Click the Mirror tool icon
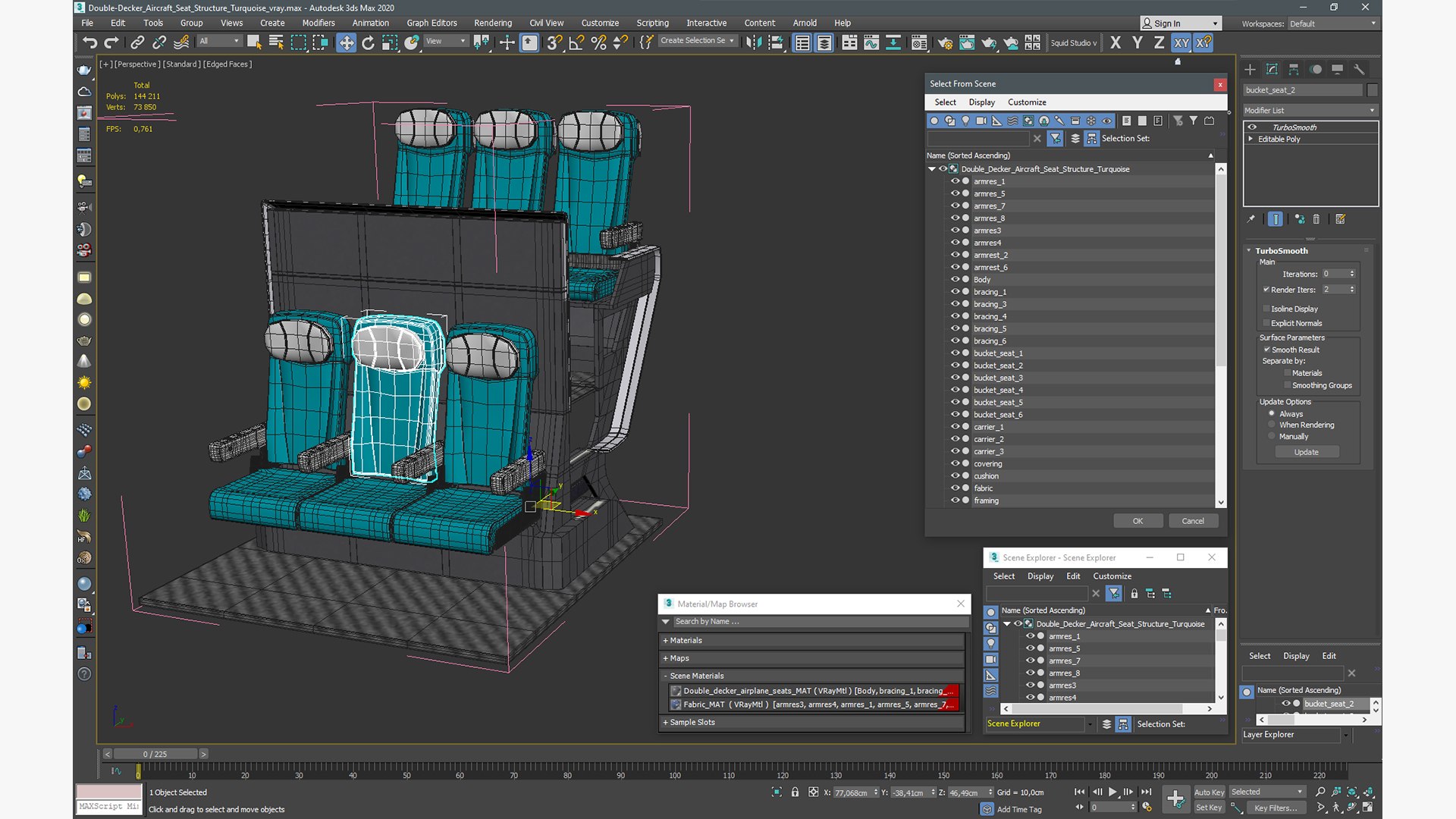This screenshot has width=1456, height=819. [x=753, y=42]
